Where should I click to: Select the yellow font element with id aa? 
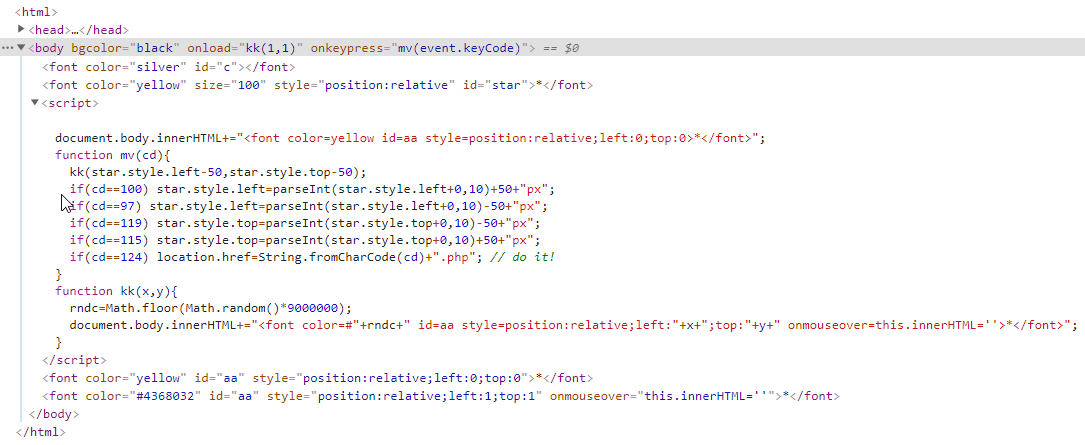pyautogui.click(x=318, y=378)
